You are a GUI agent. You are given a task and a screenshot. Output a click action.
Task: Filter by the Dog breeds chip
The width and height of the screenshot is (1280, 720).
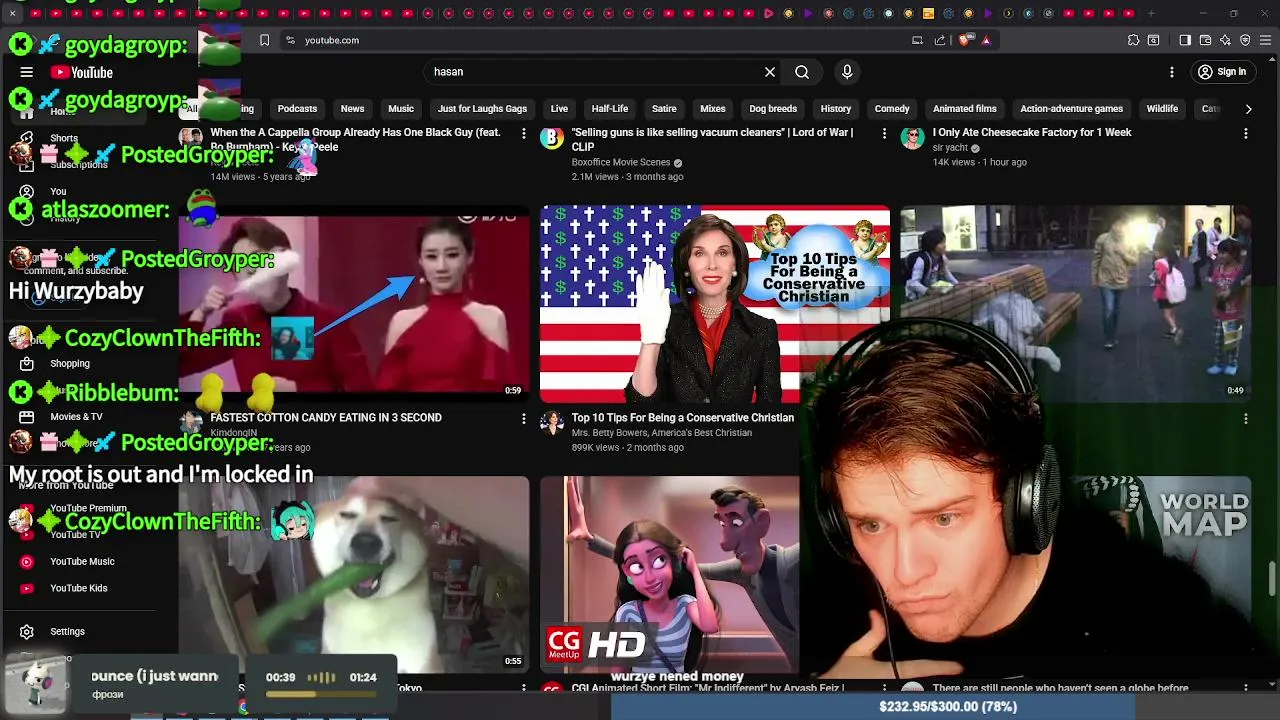click(x=773, y=109)
